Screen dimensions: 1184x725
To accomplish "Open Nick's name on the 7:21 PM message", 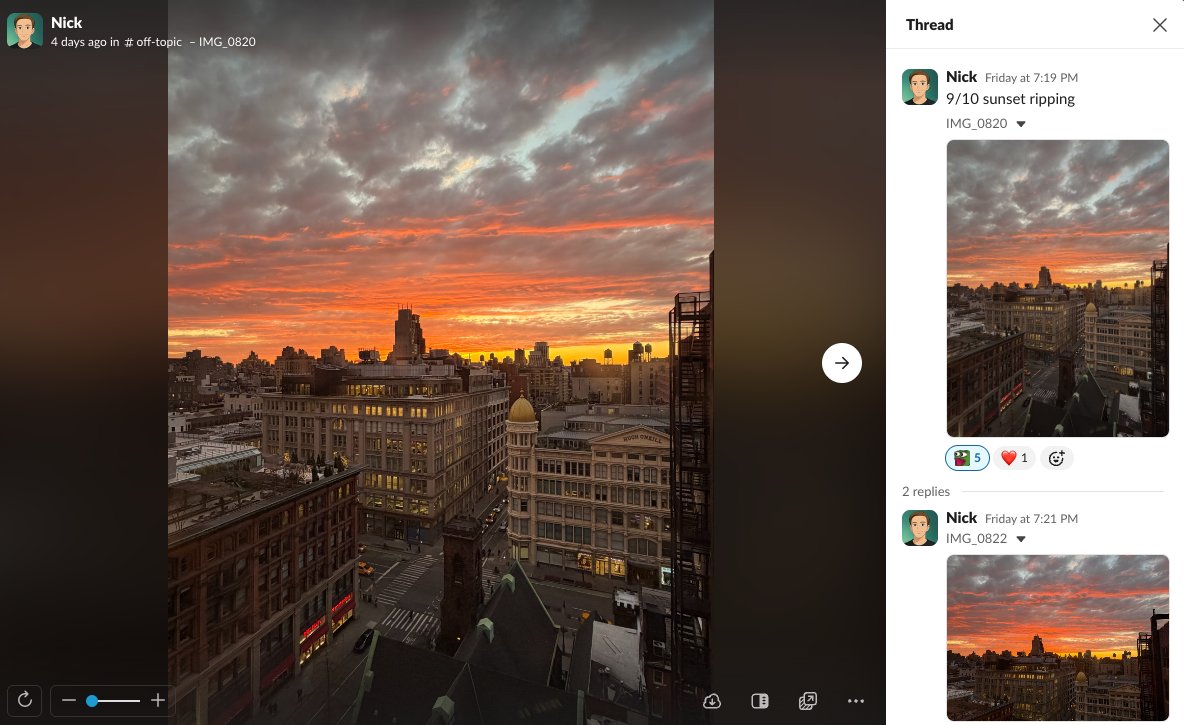I will coord(961,518).
